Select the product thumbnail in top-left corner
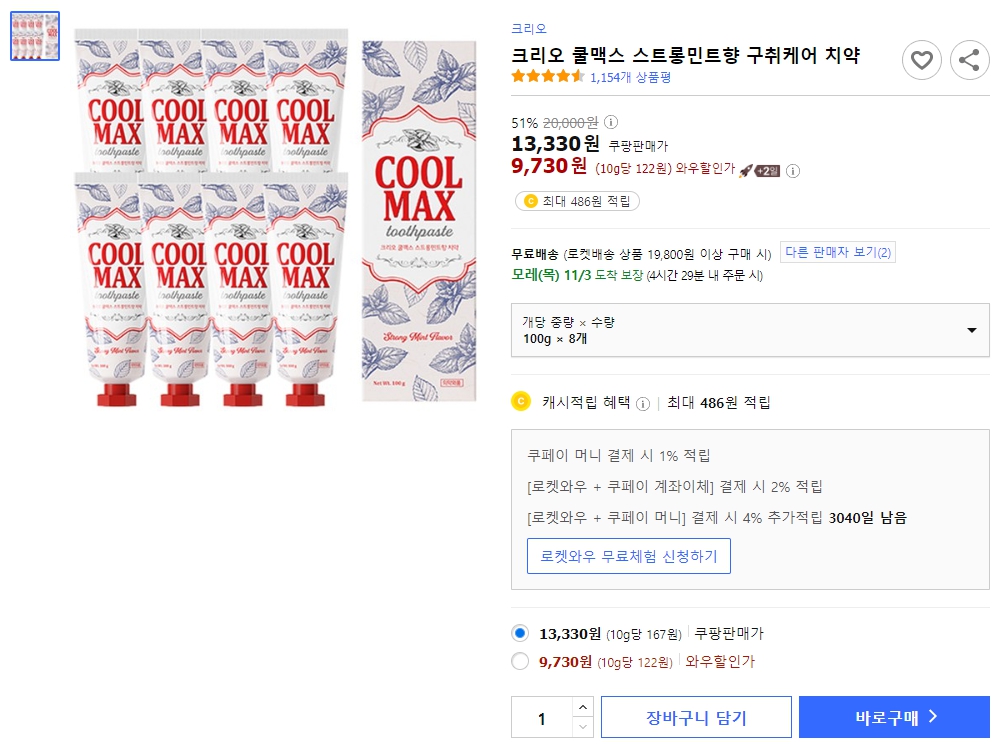 point(34,35)
